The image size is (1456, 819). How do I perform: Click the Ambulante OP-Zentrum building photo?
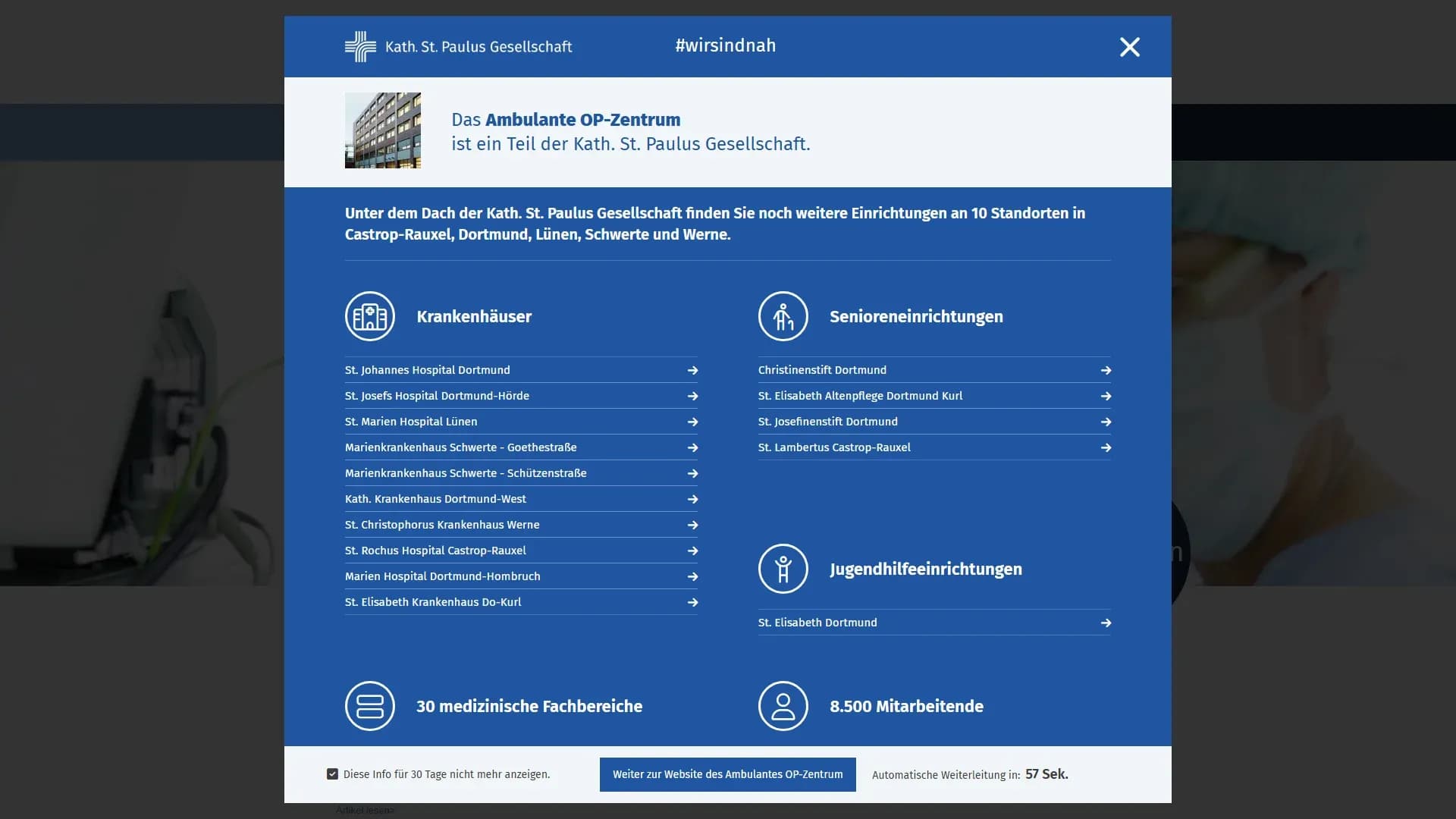click(382, 131)
